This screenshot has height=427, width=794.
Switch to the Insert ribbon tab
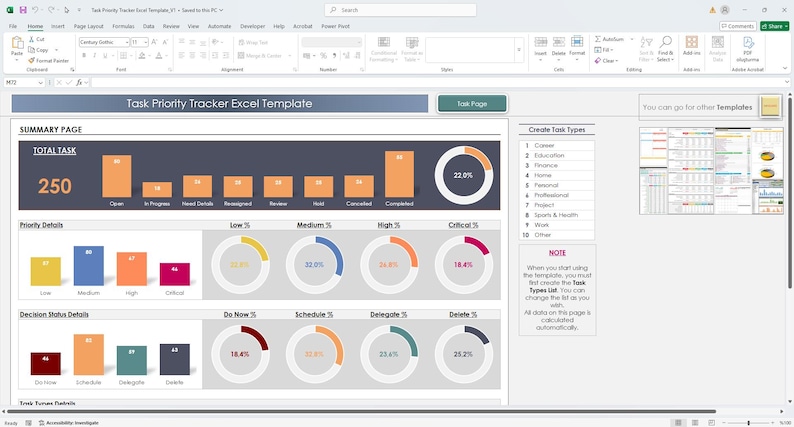[58, 26]
